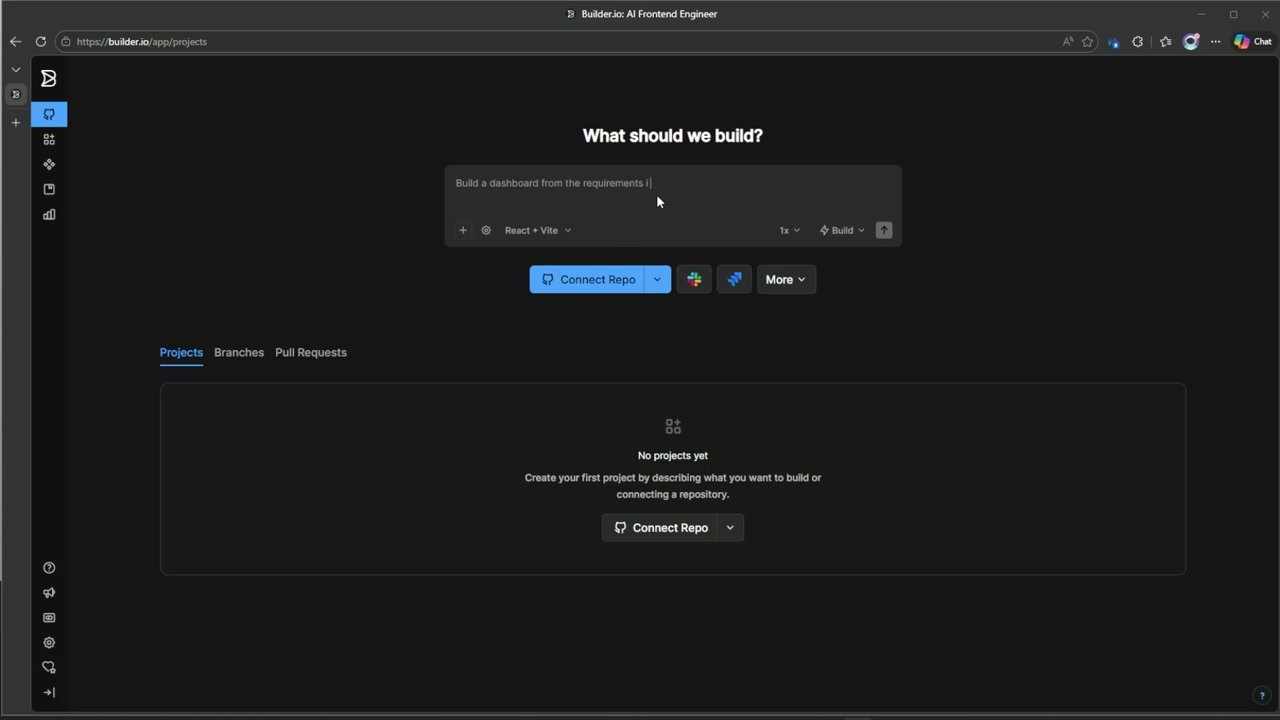The height and width of the screenshot is (720, 1280).
Task: Switch to the Branches tab
Action: [238, 352]
